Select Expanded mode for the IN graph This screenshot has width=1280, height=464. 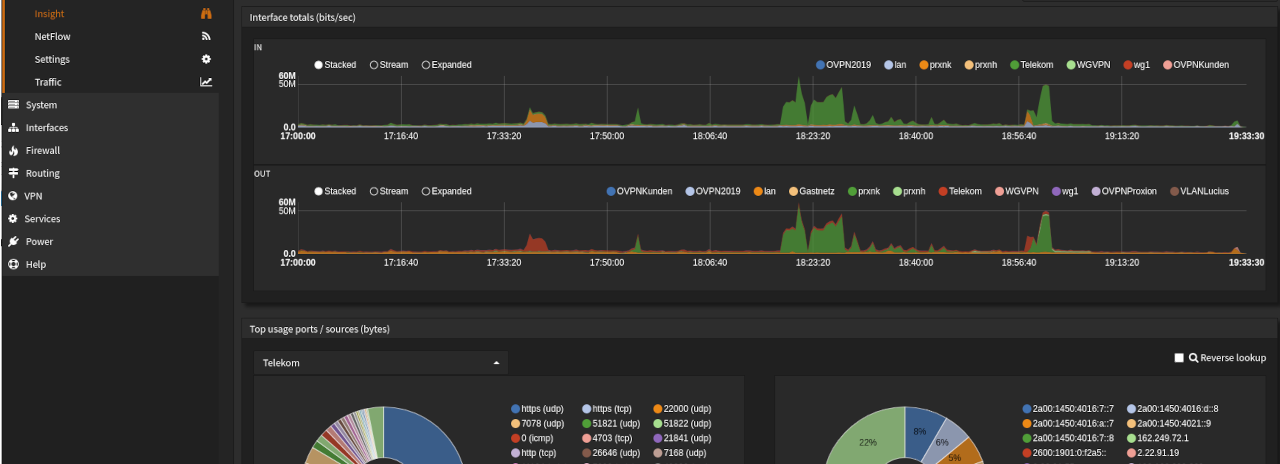[446, 65]
